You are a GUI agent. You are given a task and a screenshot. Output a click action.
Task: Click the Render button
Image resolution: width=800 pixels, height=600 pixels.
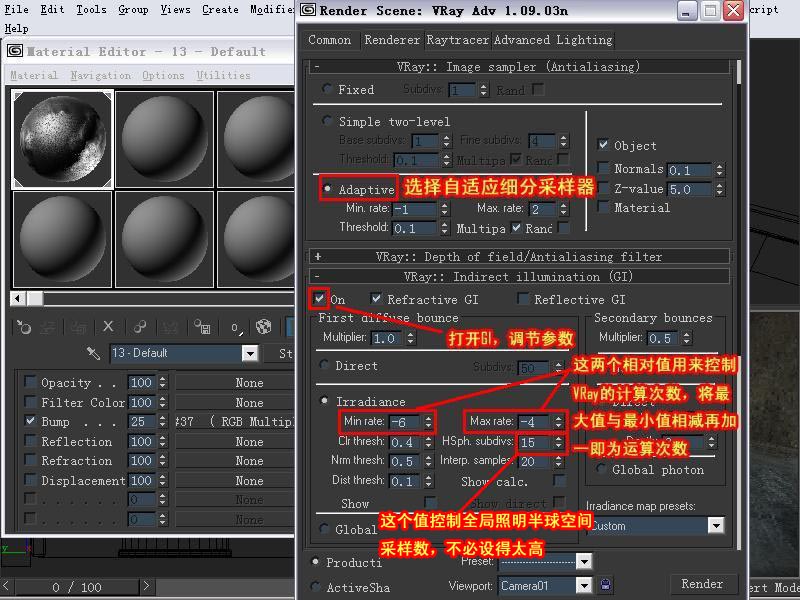click(x=702, y=584)
